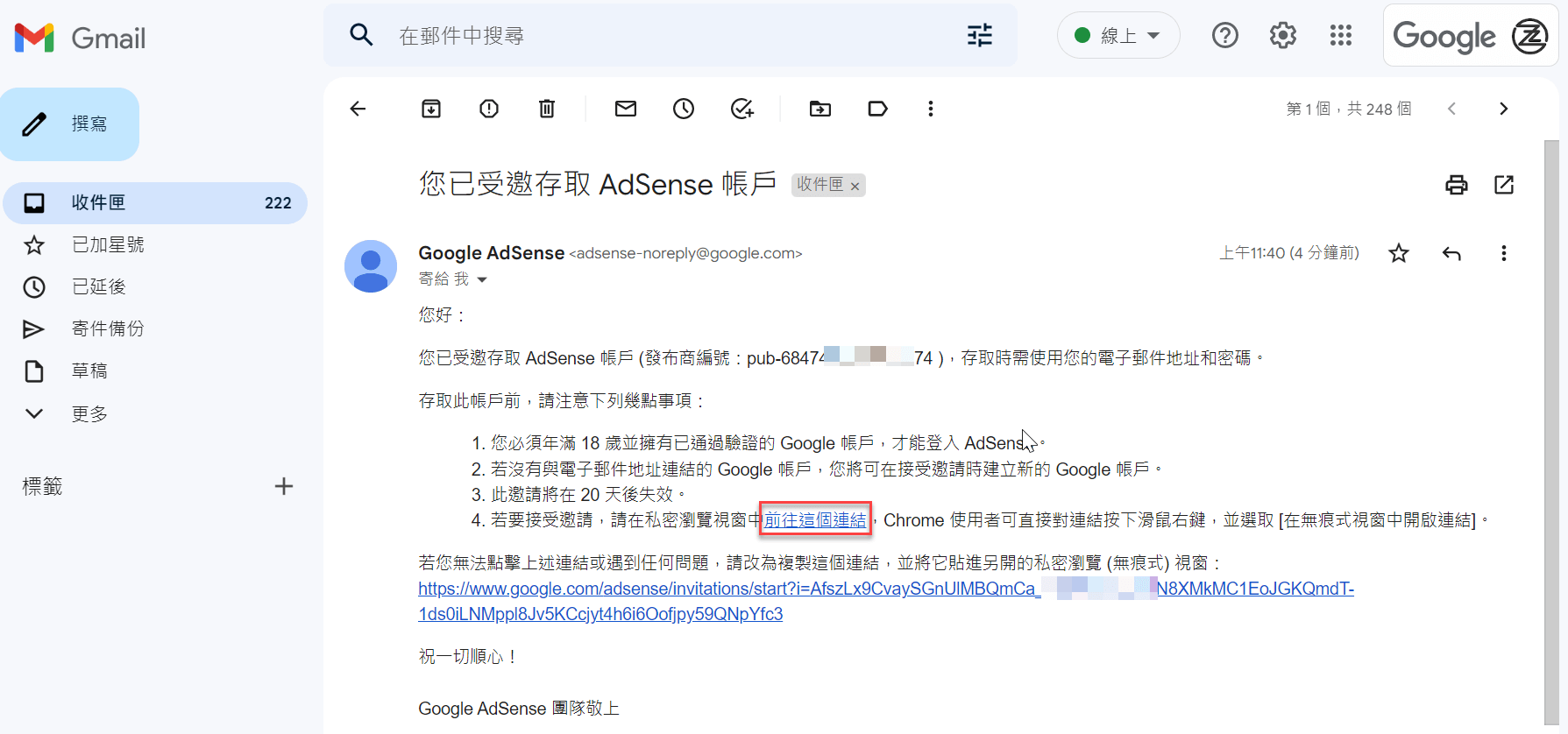
Task: Click the 在郵件中搜尋 search field
Action: [x=670, y=35]
